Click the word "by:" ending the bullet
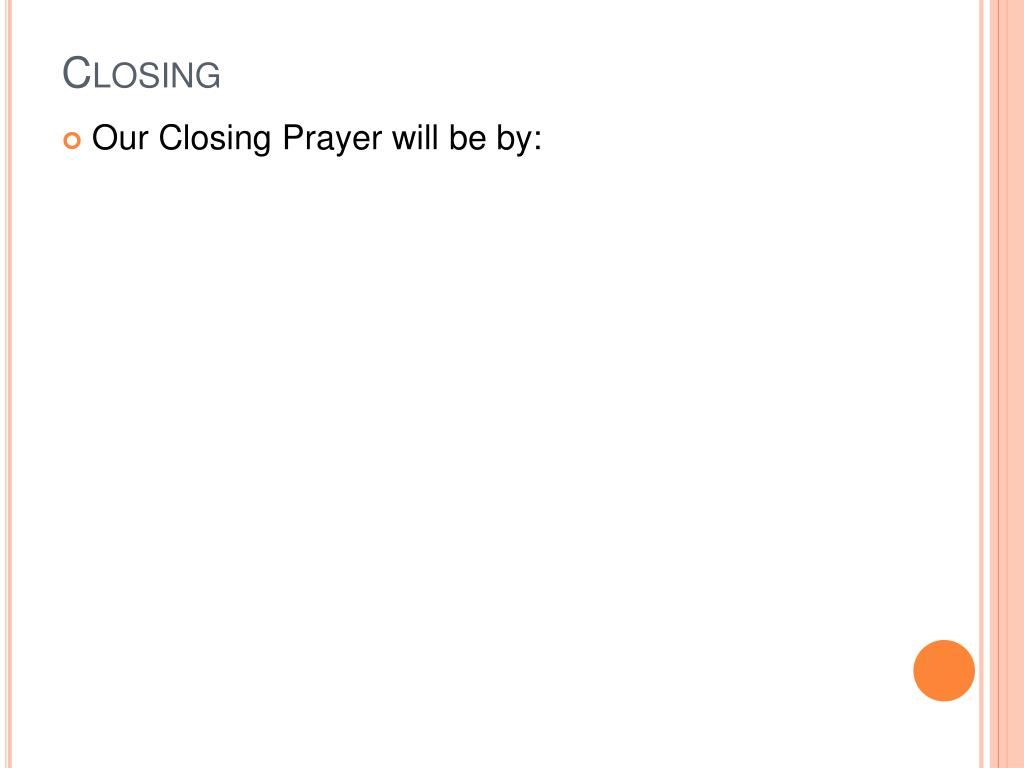This screenshot has height=768, width=1024. click(x=519, y=139)
